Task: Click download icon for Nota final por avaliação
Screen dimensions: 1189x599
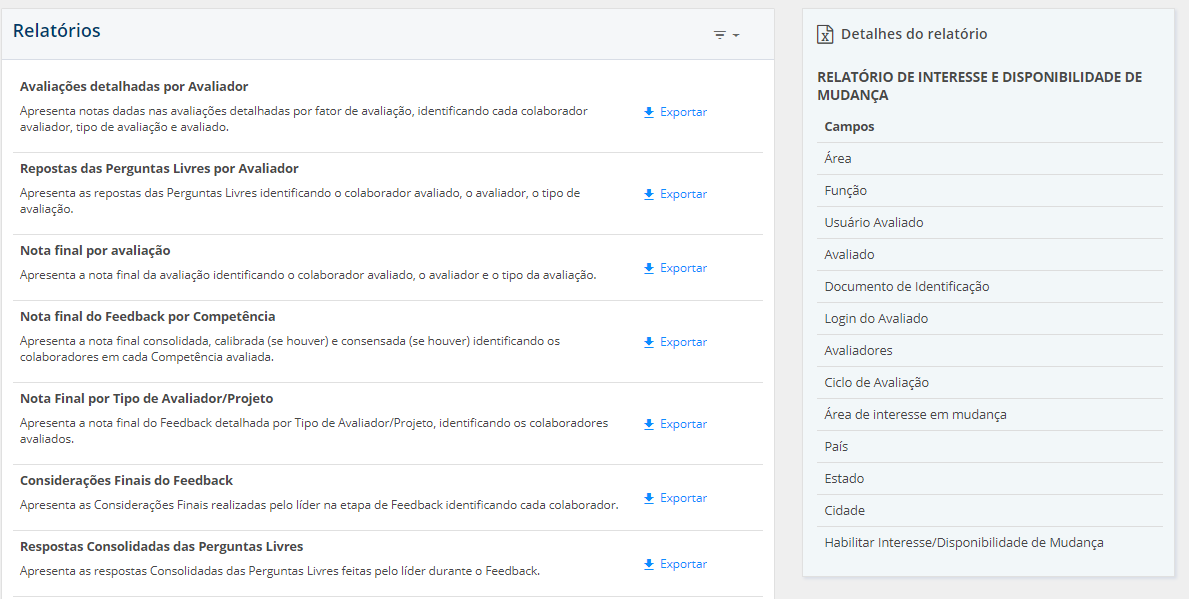Action: tap(649, 268)
